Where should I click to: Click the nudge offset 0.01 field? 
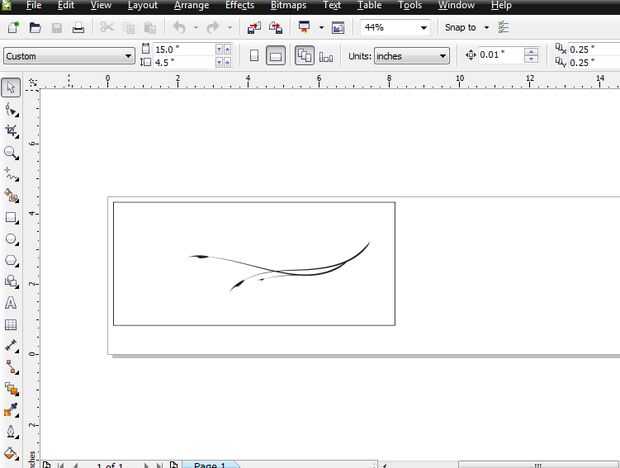pyautogui.click(x=501, y=55)
